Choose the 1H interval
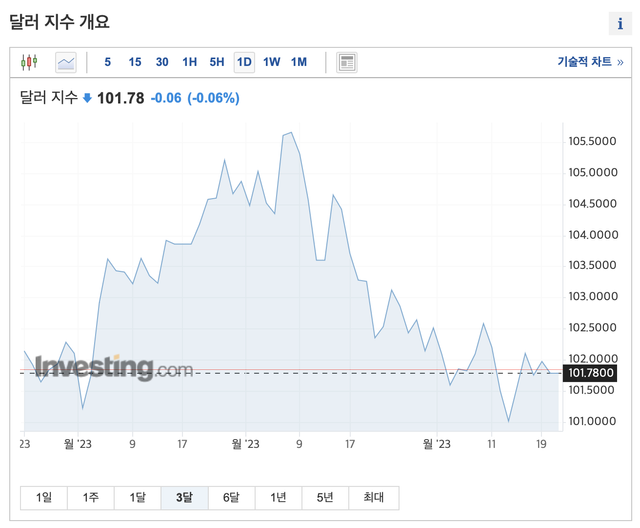This screenshot has height=528, width=640. tap(189, 62)
